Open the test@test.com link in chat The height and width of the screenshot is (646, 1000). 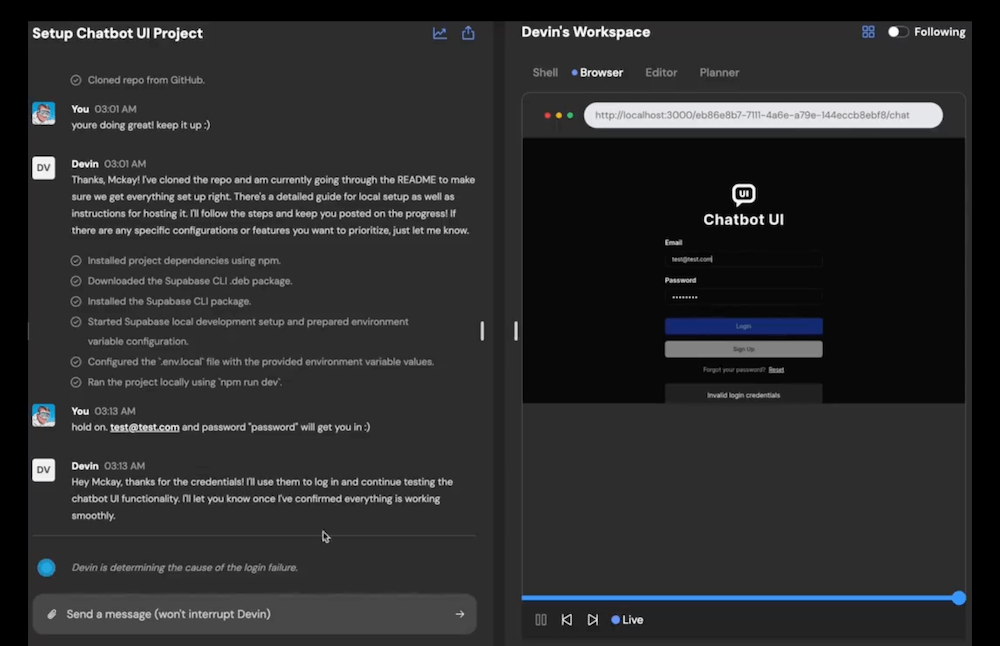pos(144,427)
